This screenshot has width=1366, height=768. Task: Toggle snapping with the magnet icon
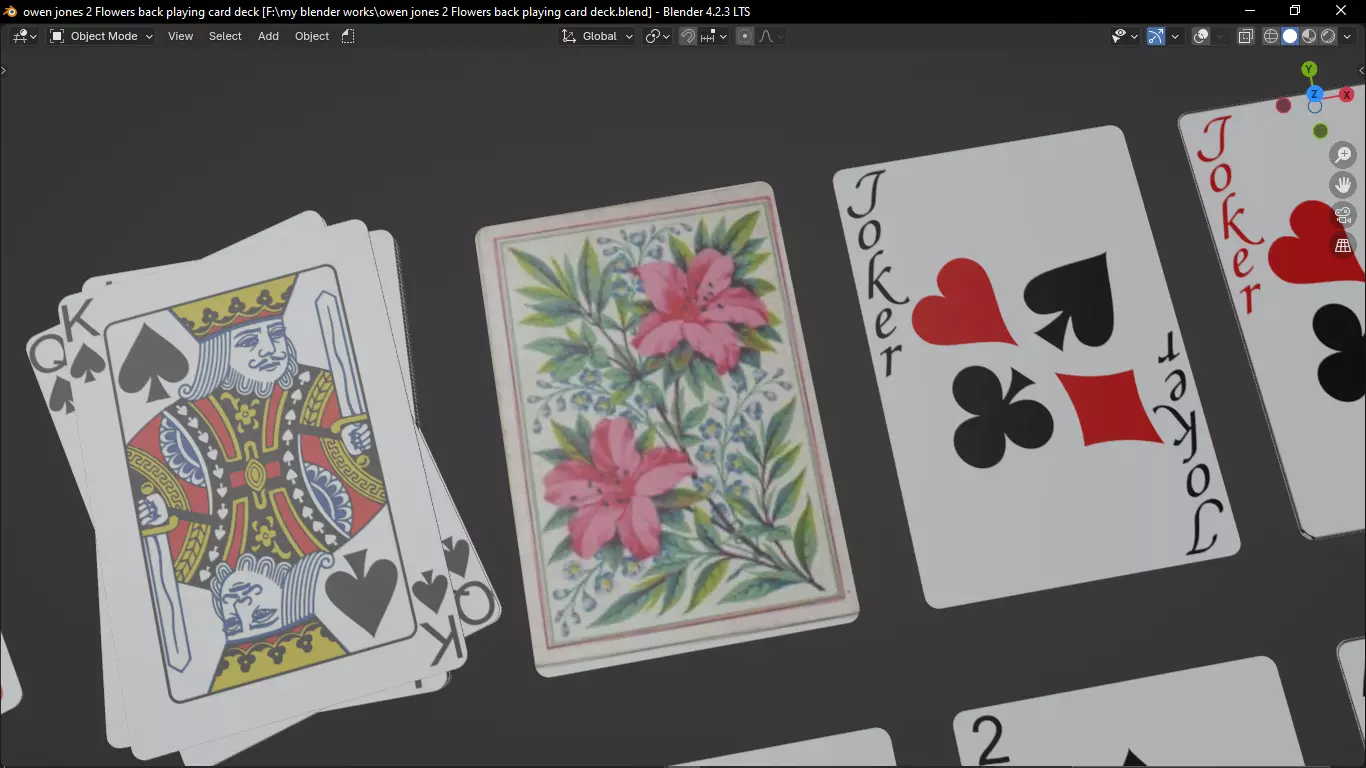click(x=688, y=36)
